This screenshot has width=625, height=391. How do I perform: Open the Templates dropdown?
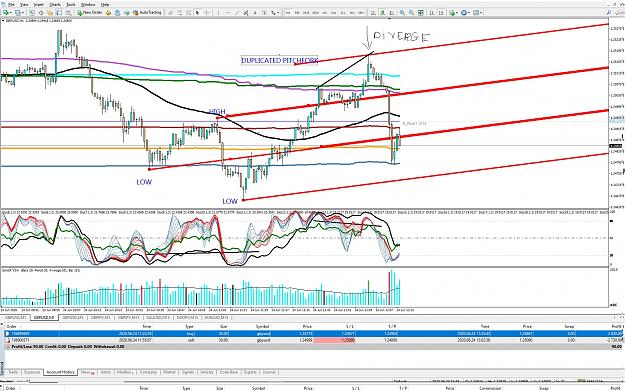tap(477, 13)
